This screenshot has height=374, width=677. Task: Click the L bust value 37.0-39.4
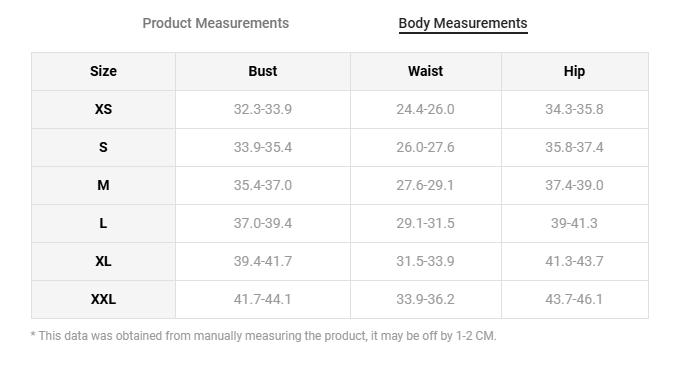[263, 223]
